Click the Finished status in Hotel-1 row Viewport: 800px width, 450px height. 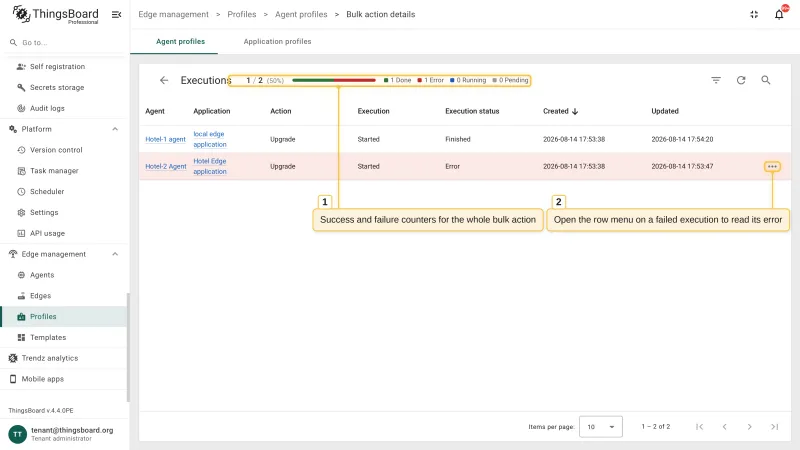[458, 139]
